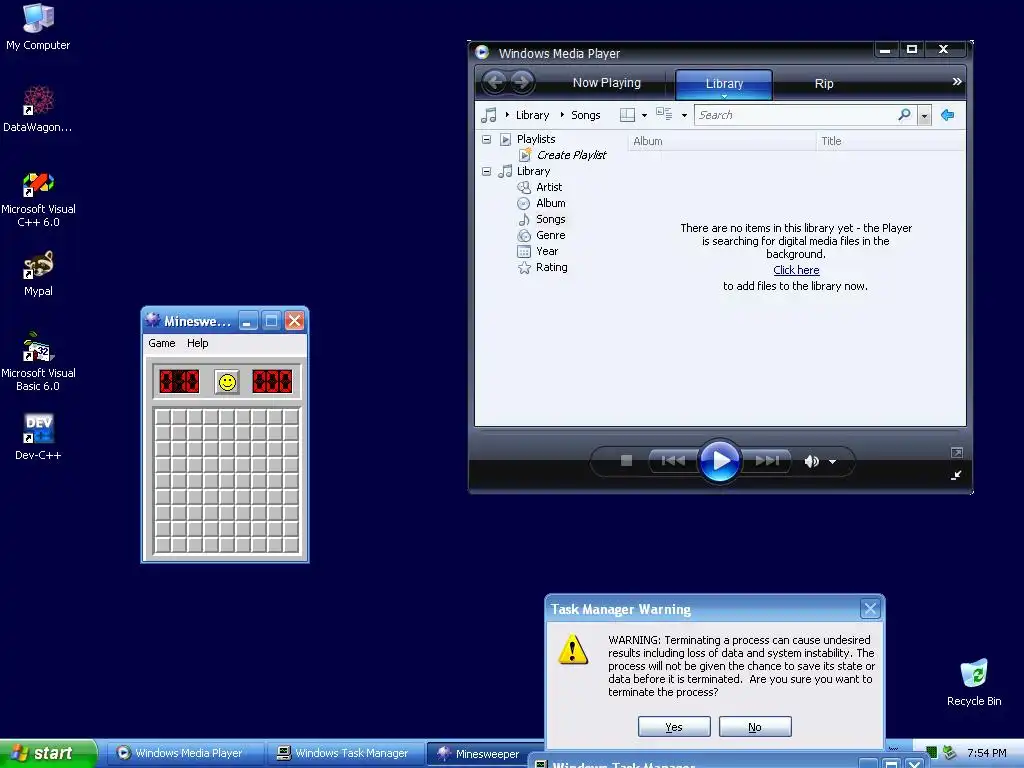Open the Minesweeper Help menu
Screen dimensions: 1024x768
pos(197,344)
